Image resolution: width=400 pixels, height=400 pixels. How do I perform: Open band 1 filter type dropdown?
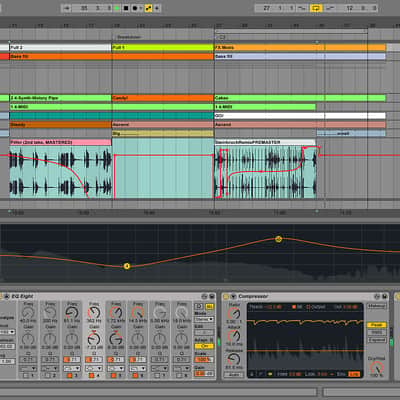pyautogui.click(x=28, y=368)
